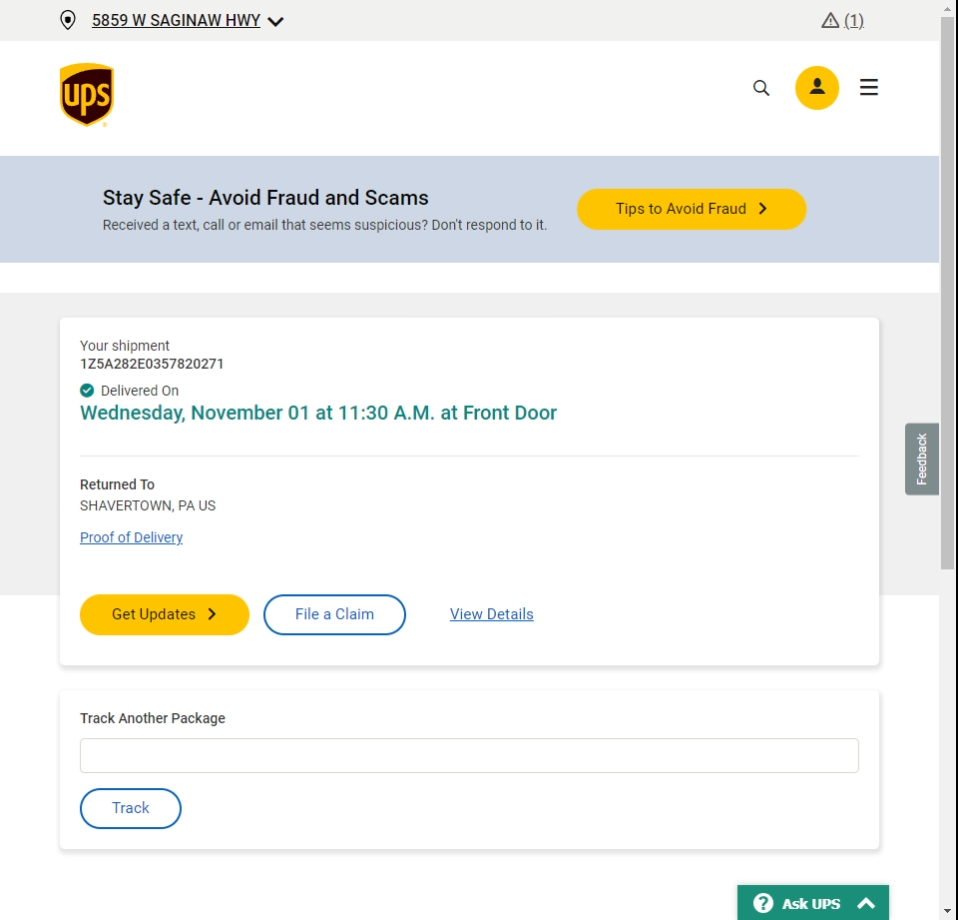This screenshot has height=920, width=958.
Task: Click the File a Claim button
Action: tap(334, 615)
